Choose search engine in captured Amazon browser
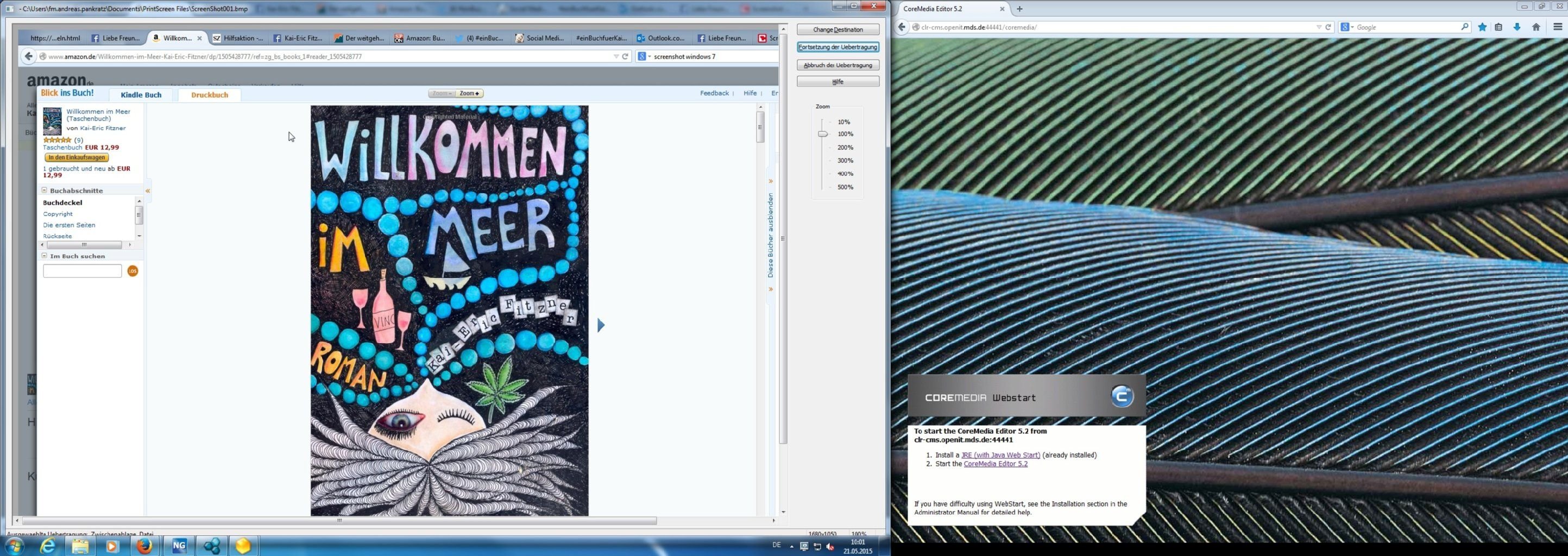 click(644, 56)
